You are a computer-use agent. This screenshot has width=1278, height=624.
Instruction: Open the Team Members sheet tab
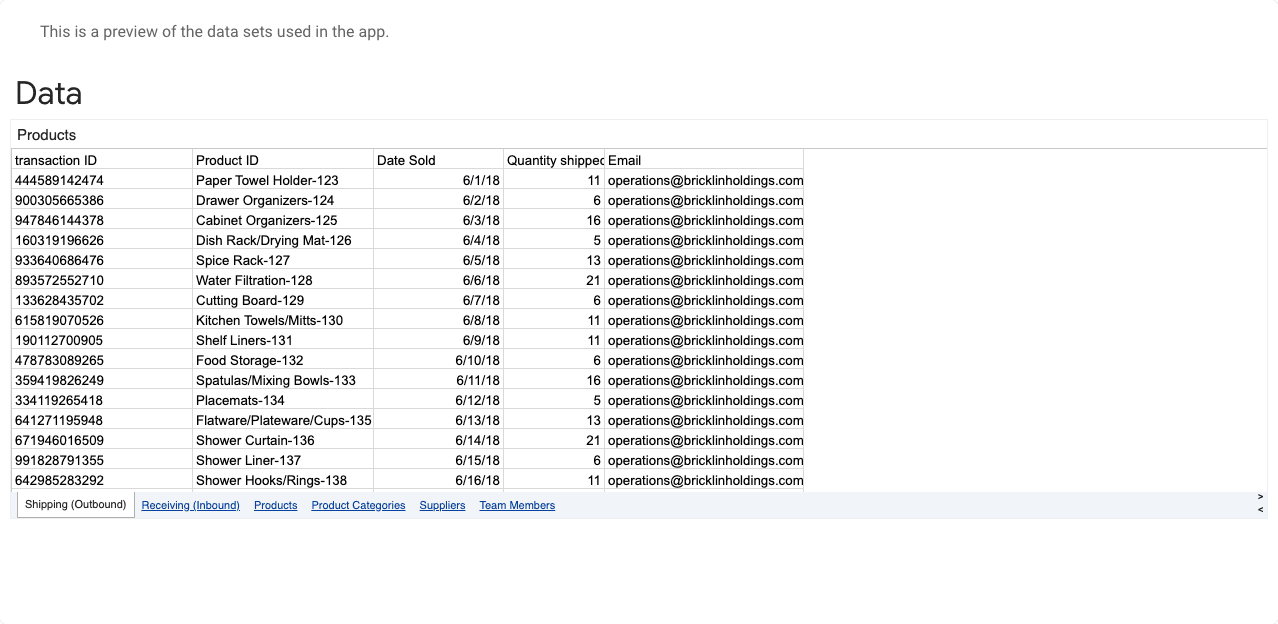517,506
